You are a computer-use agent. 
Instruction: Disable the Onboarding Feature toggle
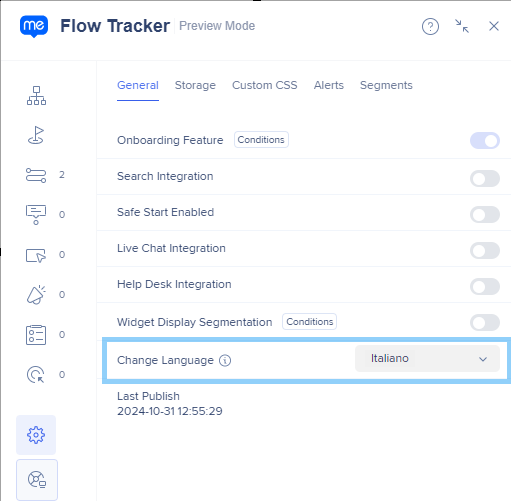[485, 141]
